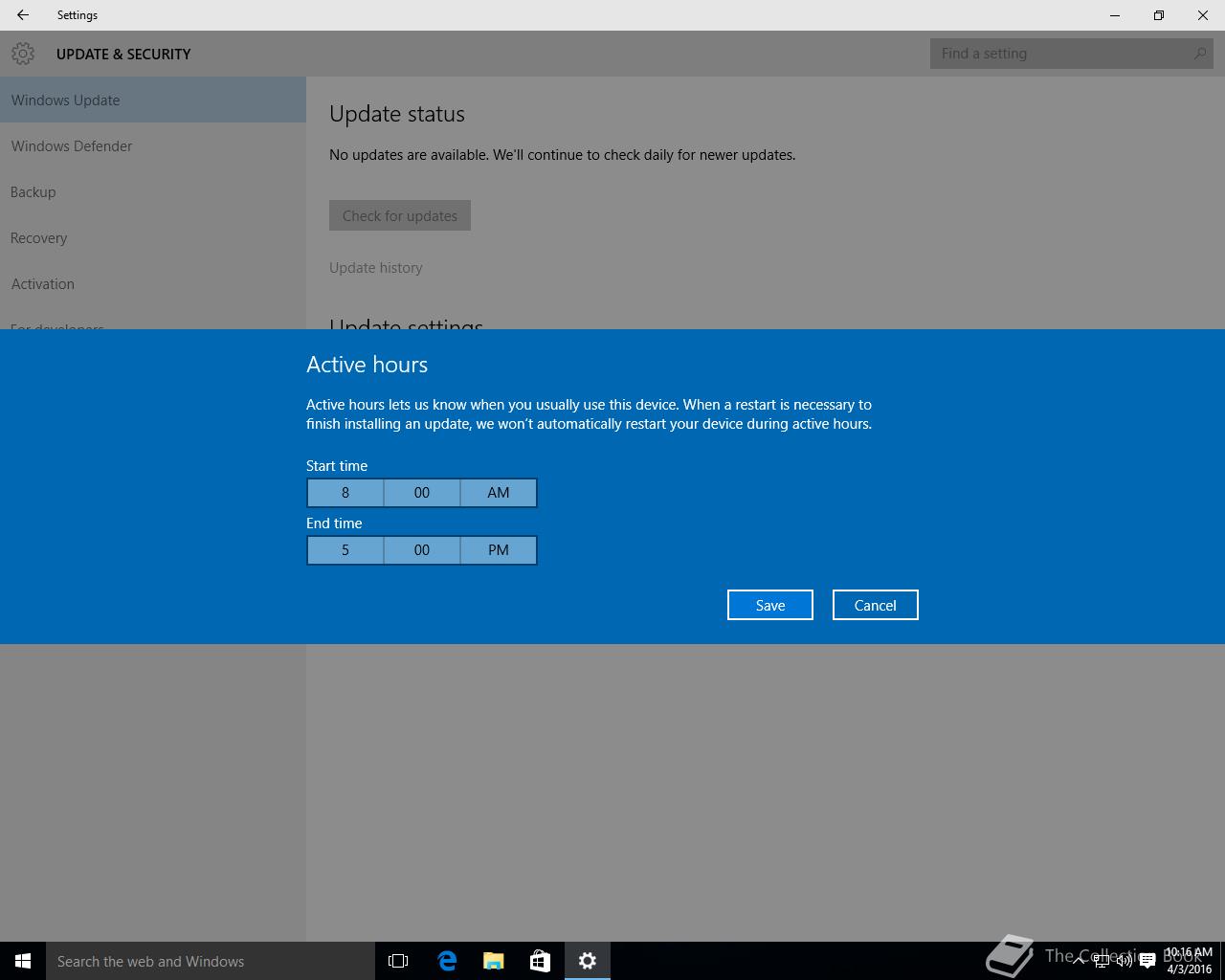Click the Update status heading

397,114
